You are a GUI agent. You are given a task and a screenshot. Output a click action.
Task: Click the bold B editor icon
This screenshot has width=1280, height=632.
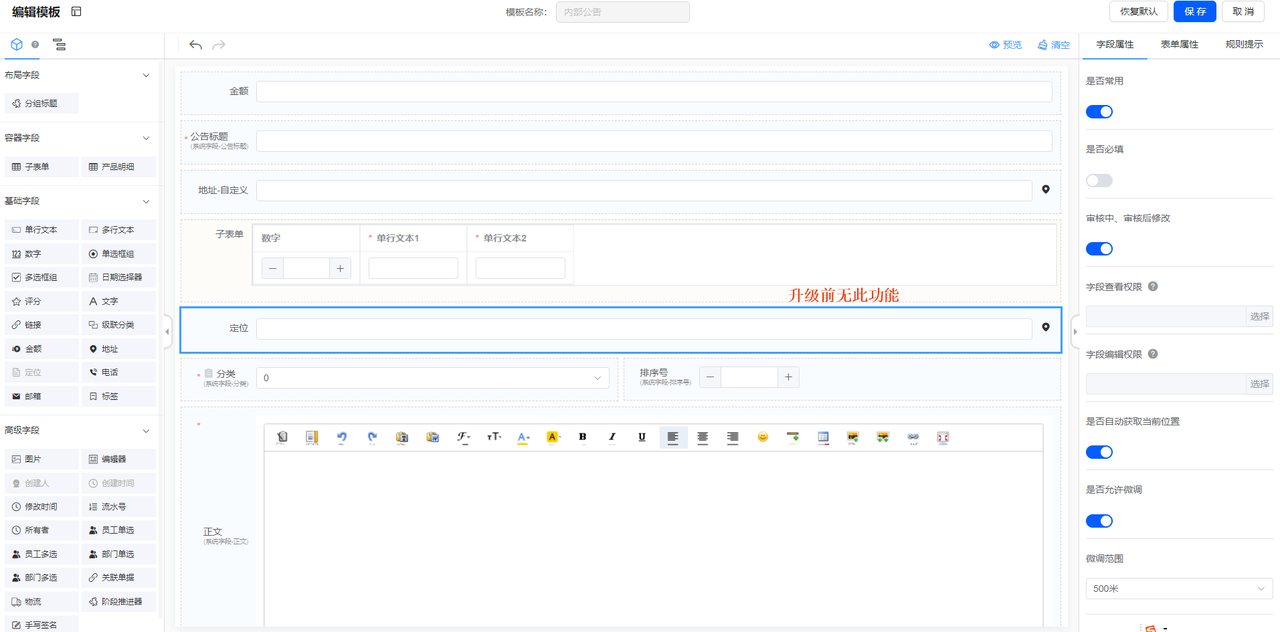coord(582,437)
